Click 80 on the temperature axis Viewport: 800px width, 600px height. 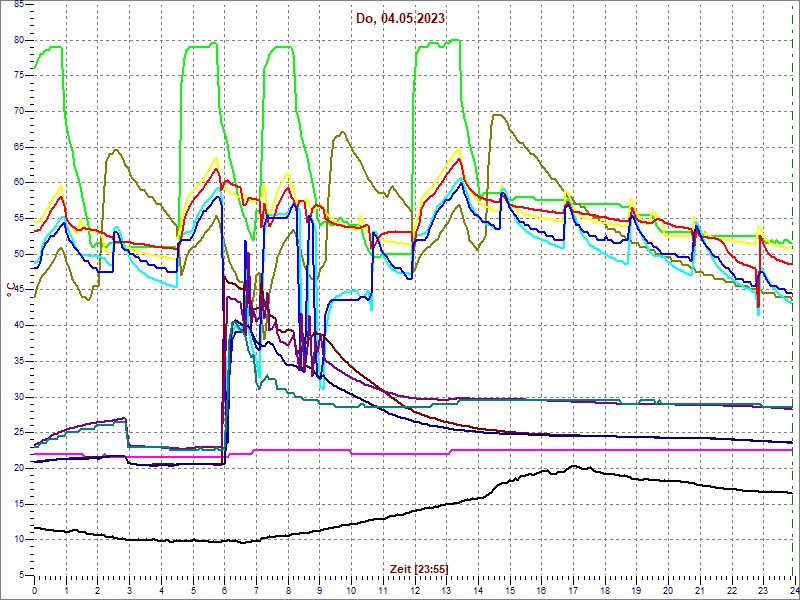pos(19,40)
